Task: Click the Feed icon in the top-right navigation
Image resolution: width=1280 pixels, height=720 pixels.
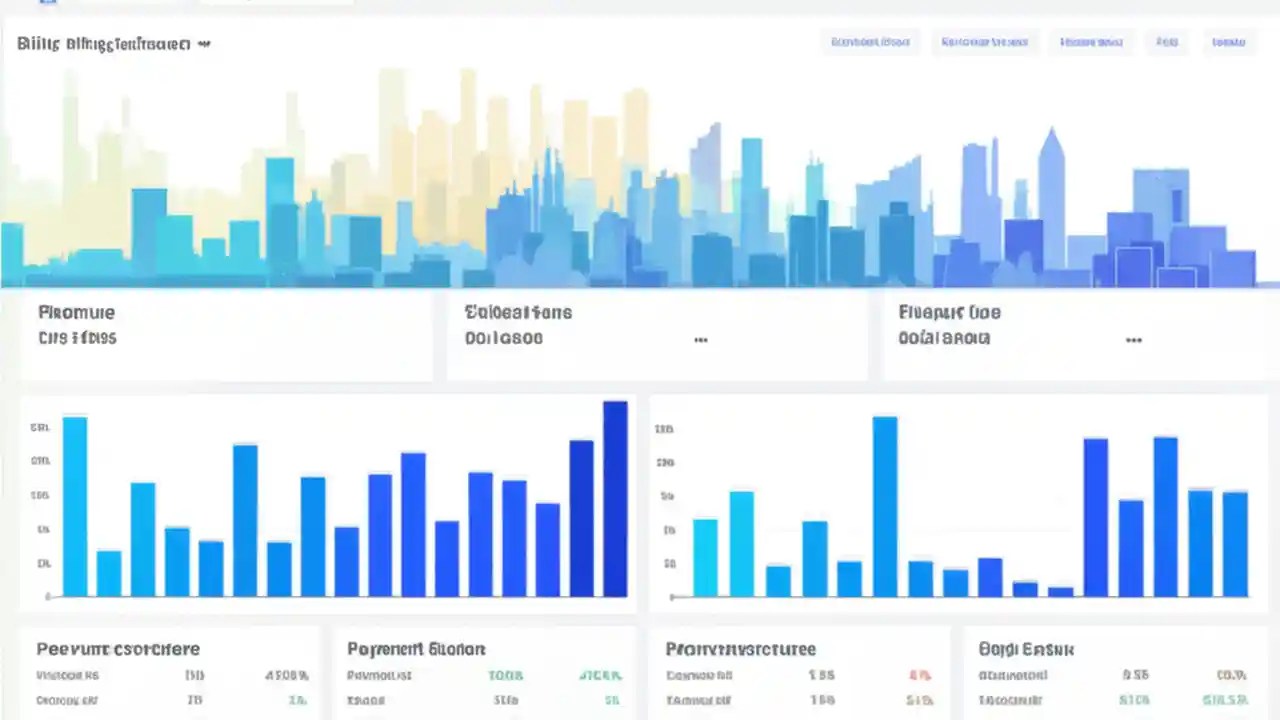Action: (1167, 42)
